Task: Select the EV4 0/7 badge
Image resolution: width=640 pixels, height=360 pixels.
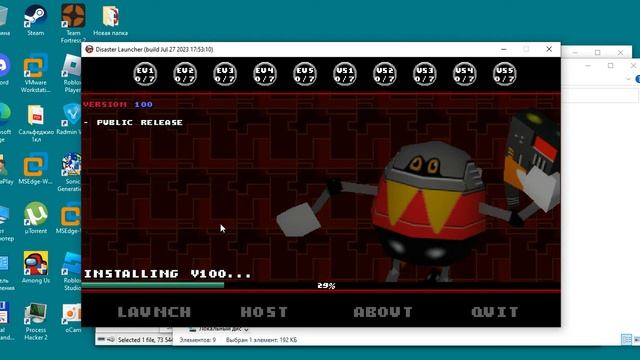Action: pos(265,74)
